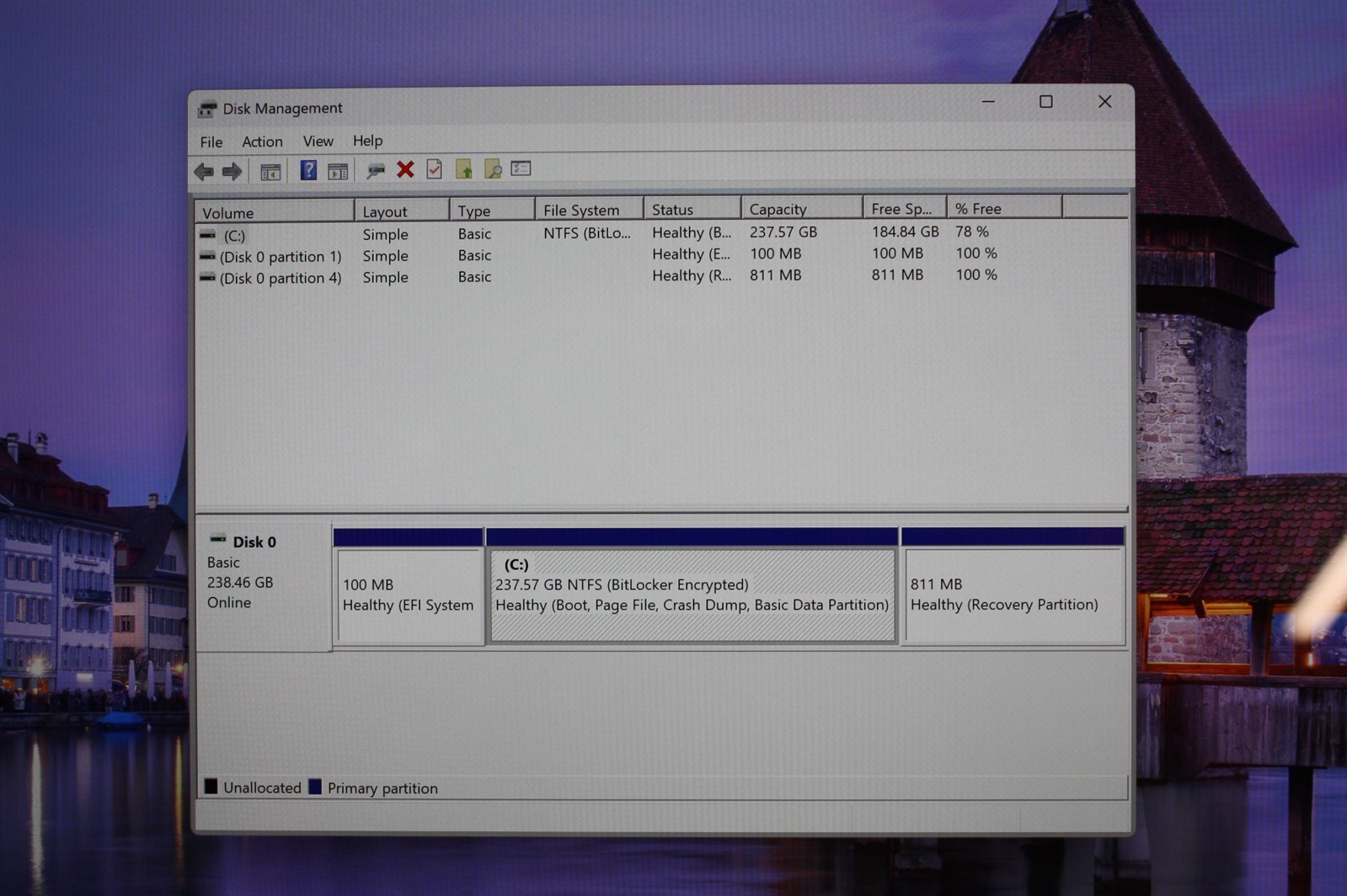This screenshot has width=1347, height=896.
Task: Click the black Unallocated legend swatch
Action: click(x=211, y=787)
